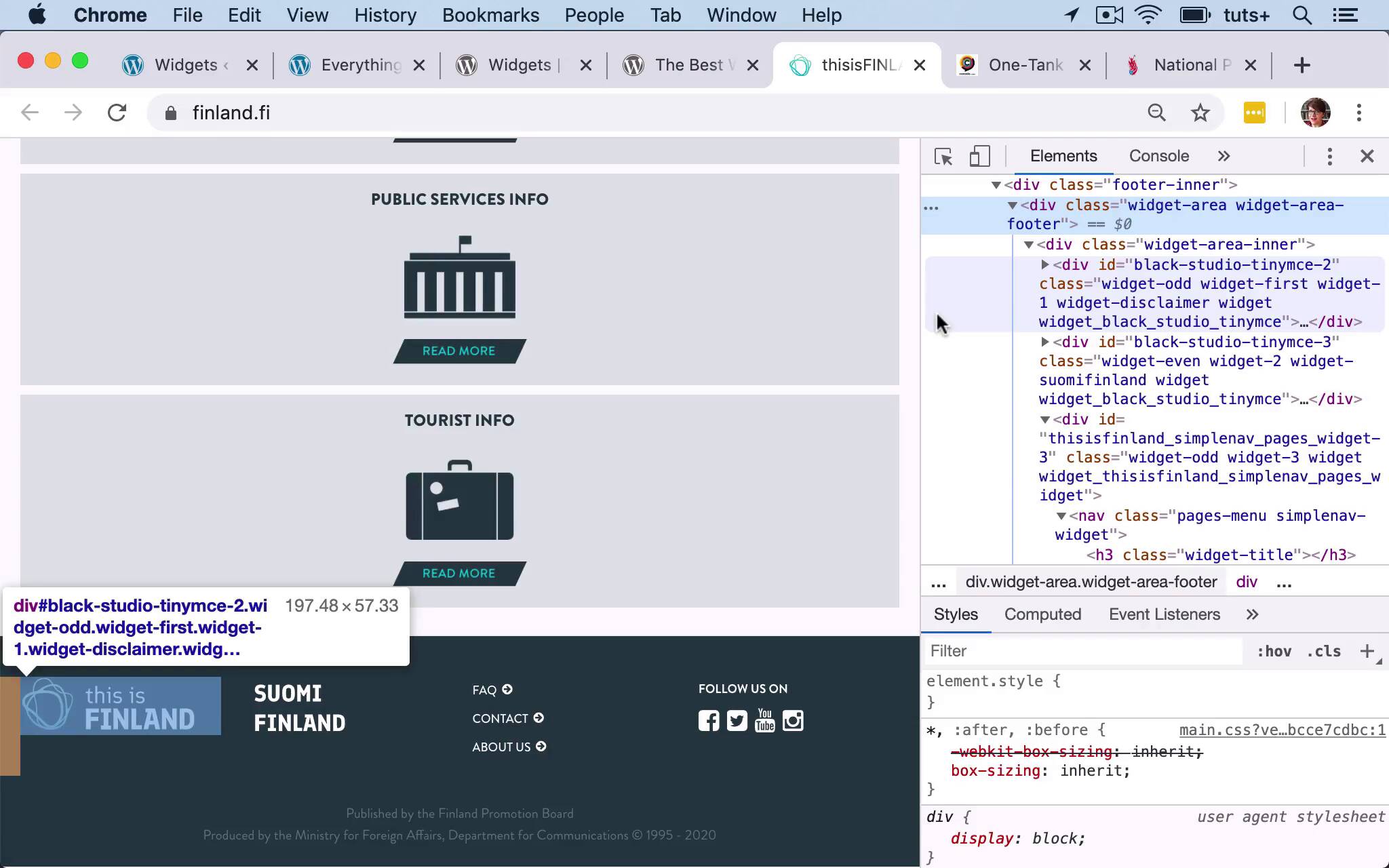Click Tourist Info Read More button
The image size is (1389, 868).
[459, 574]
